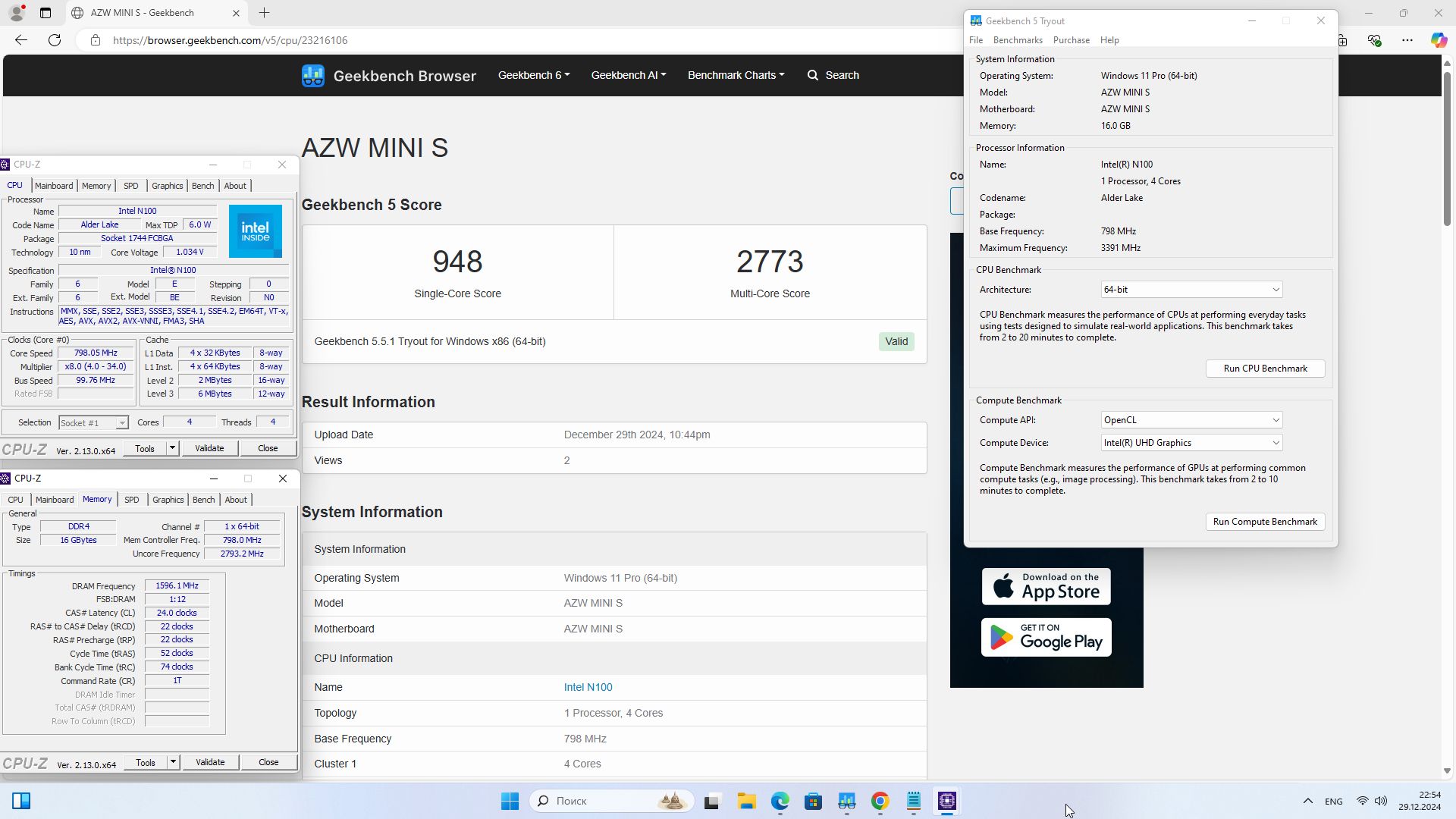Click the browser scrollbar down arrow
Image resolution: width=1456 pixels, height=819 pixels.
pos(1446,770)
